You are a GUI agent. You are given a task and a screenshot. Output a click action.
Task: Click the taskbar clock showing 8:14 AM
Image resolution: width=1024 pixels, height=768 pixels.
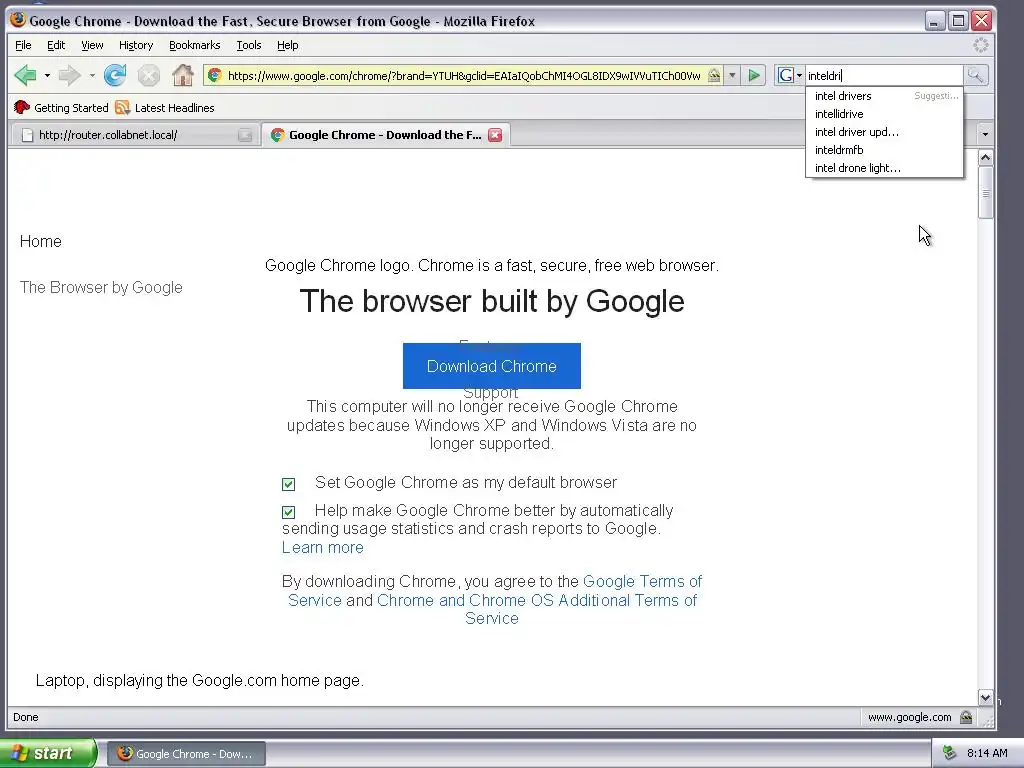click(x=987, y=754)
